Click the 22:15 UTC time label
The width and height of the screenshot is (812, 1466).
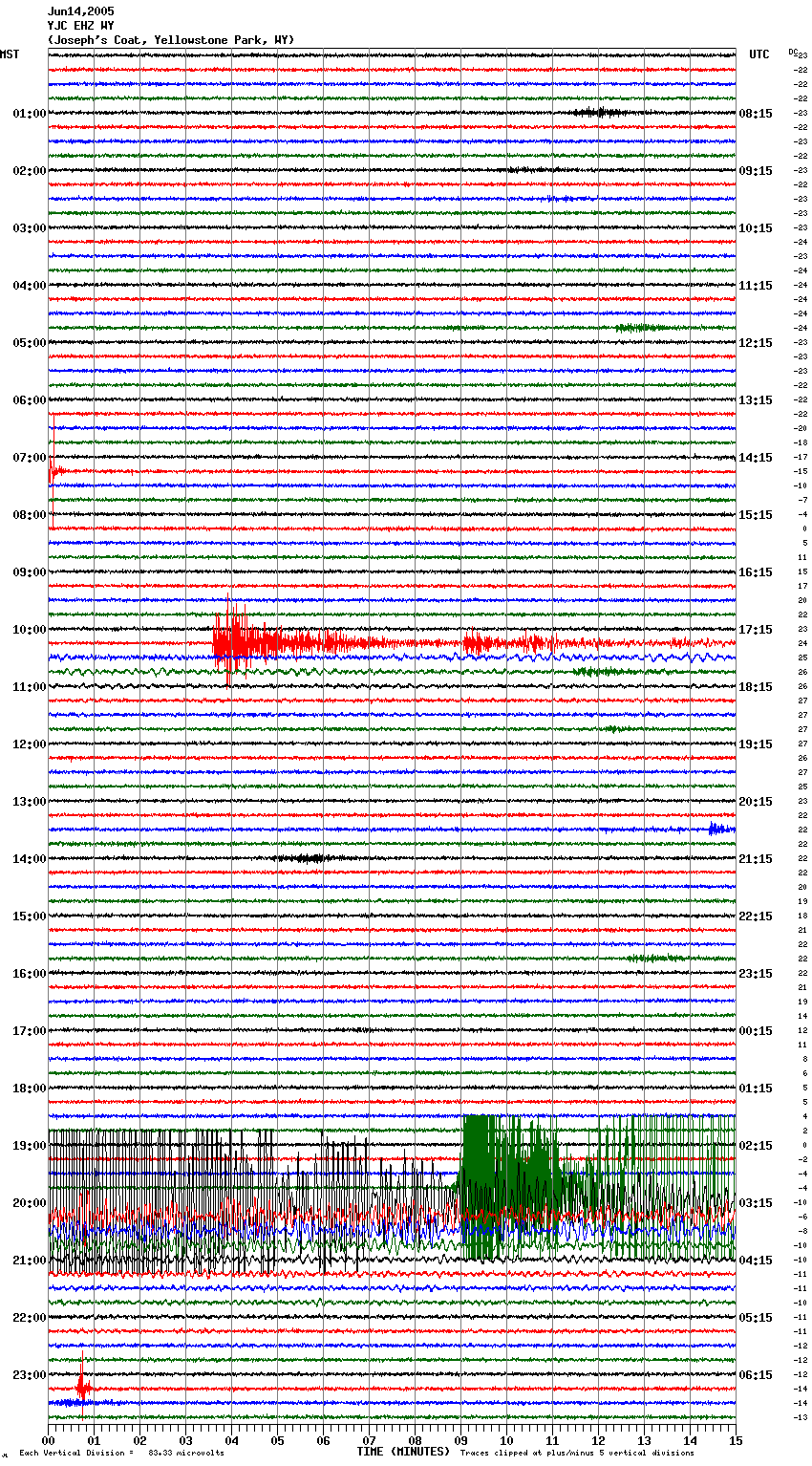[756, 916]
